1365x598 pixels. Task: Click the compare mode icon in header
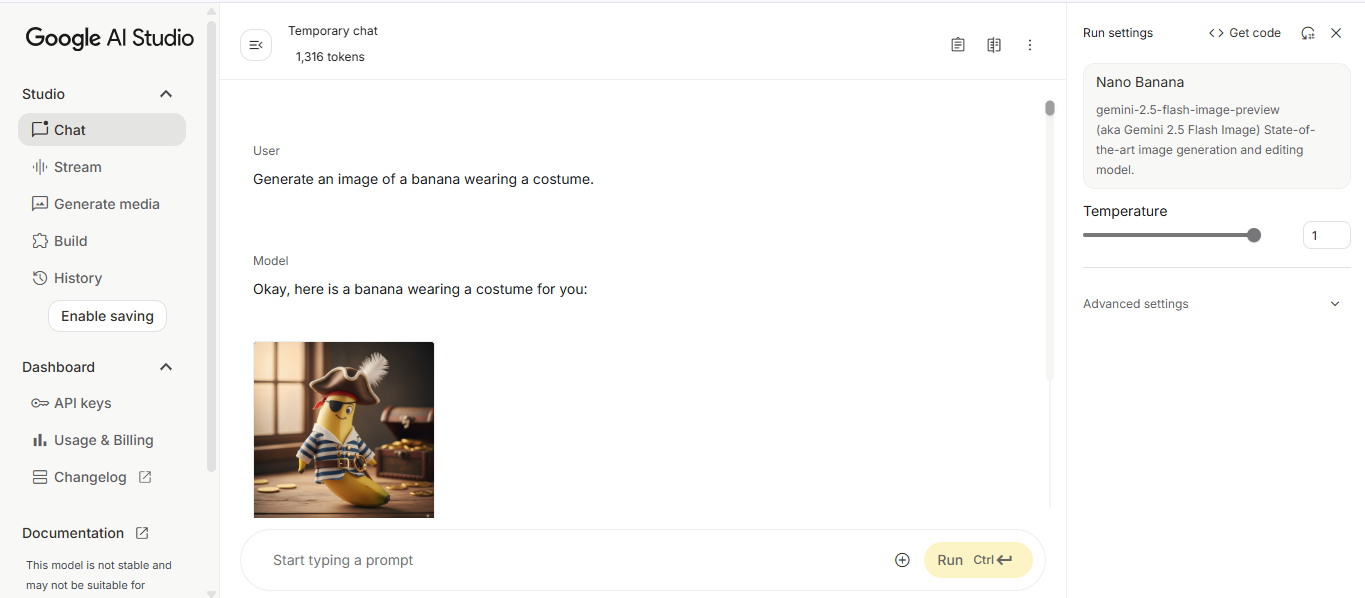point(994,45)
